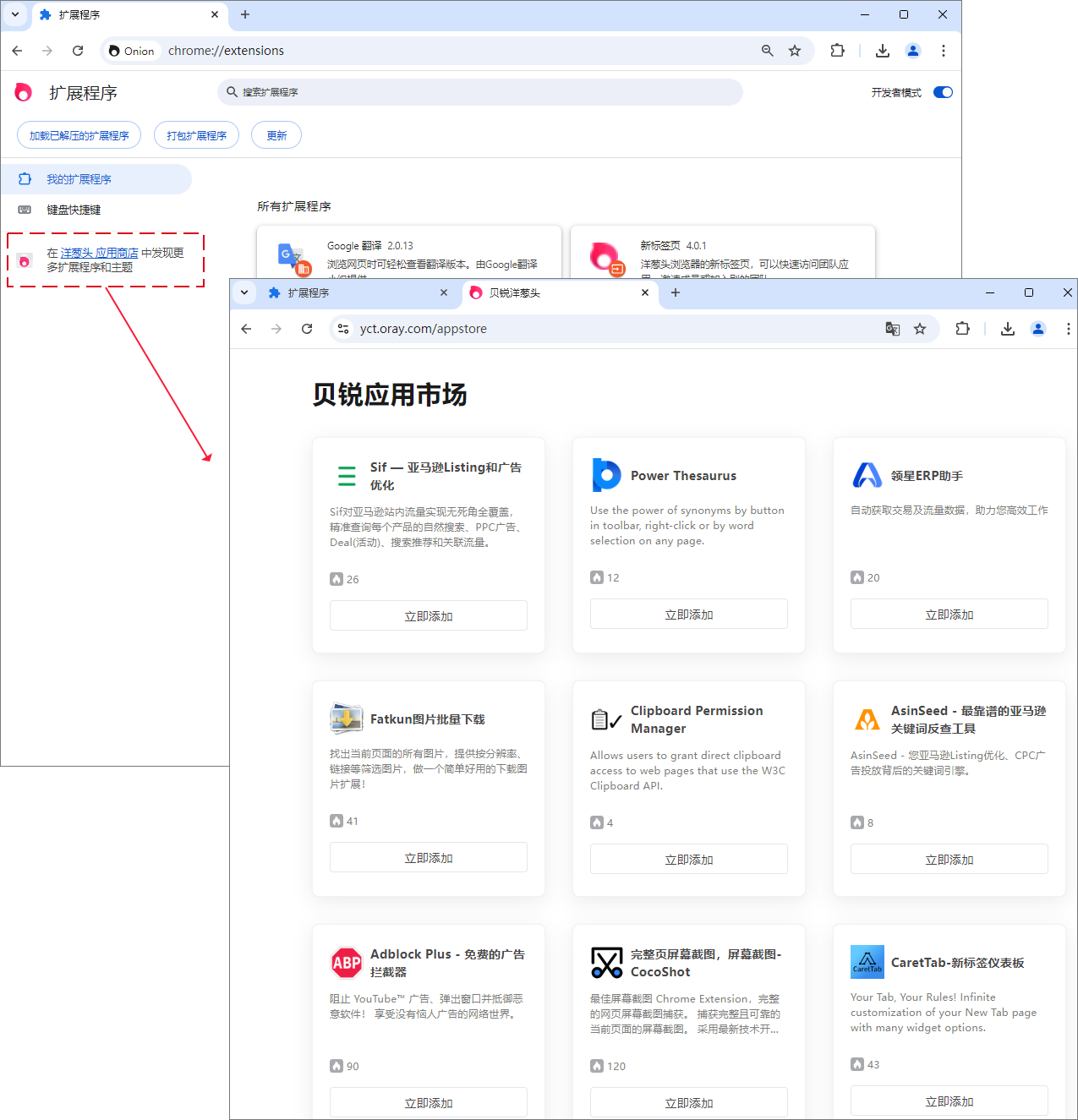The height and width of the screenshot is (1120, 1078).
Task: Click CaretTab logo icon
Action: [867, 962]
